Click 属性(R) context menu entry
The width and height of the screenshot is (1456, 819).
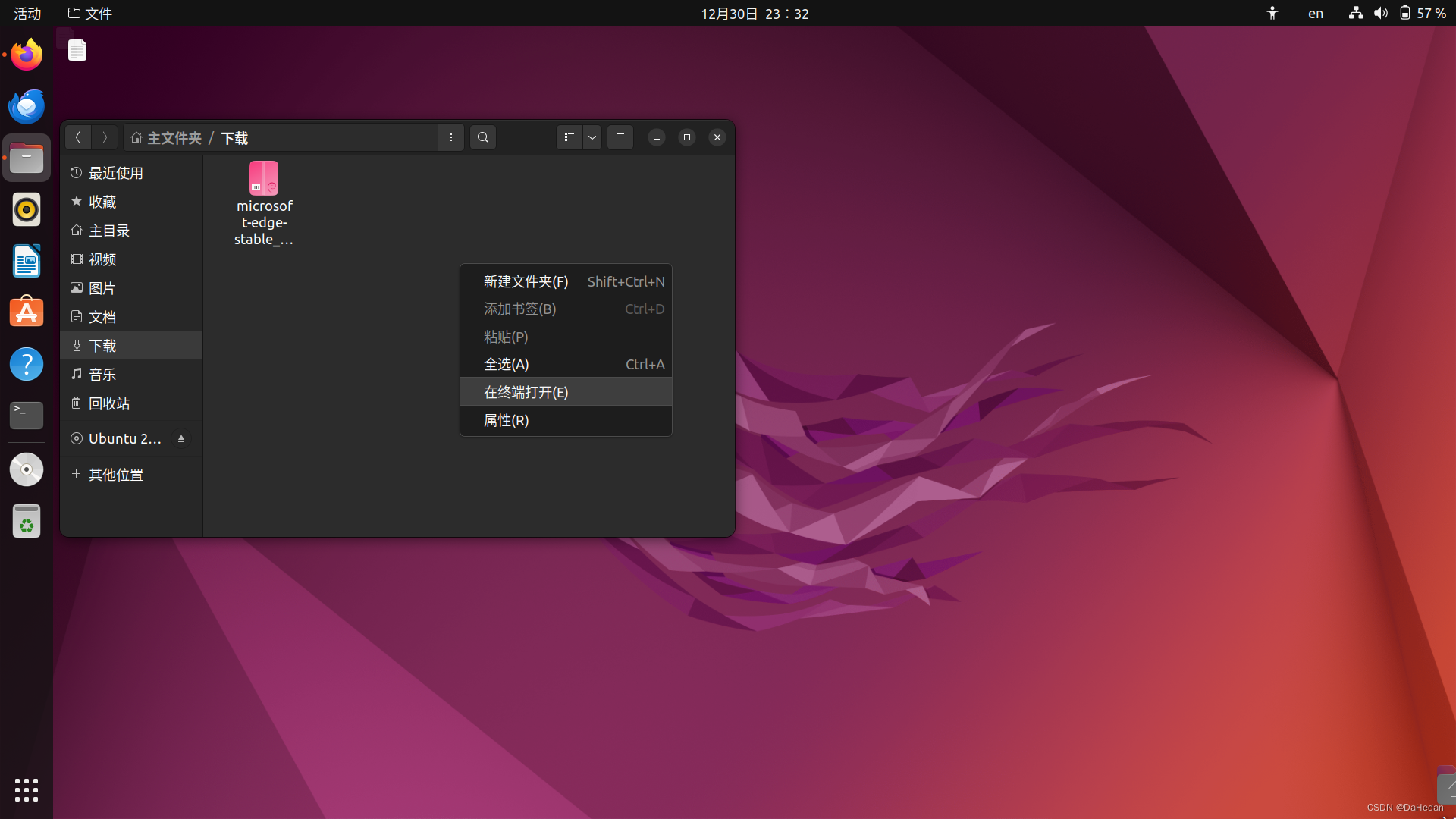point(507,420)
